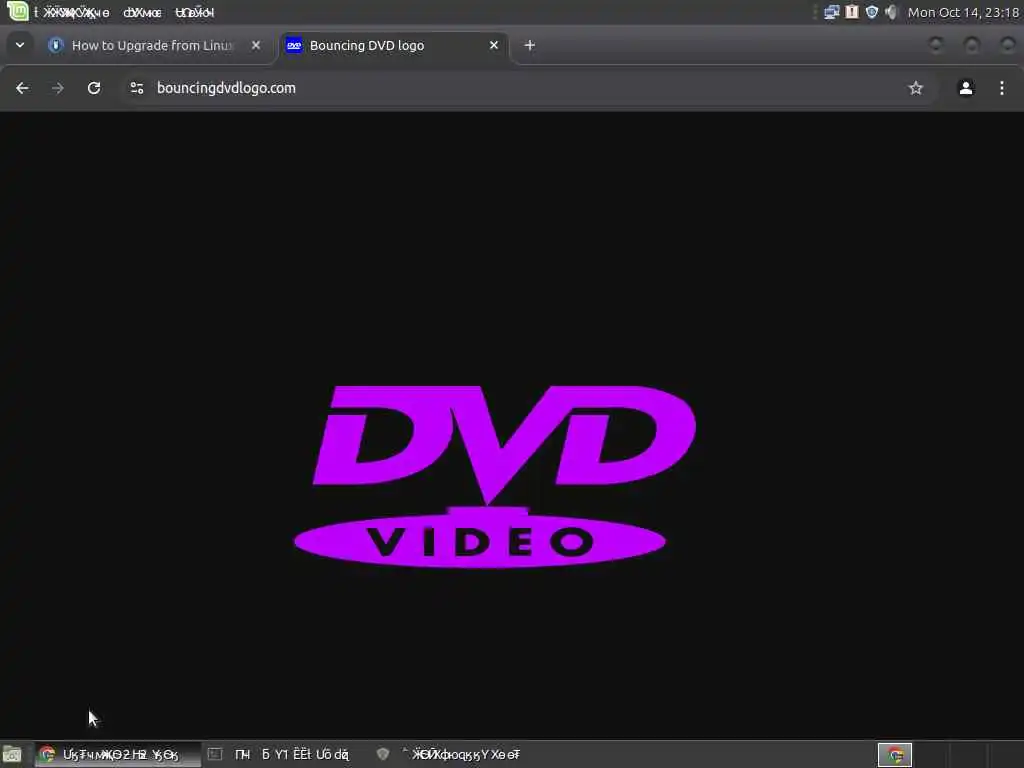Open the Chrome three-dot menu

[x=1002, y=88]
